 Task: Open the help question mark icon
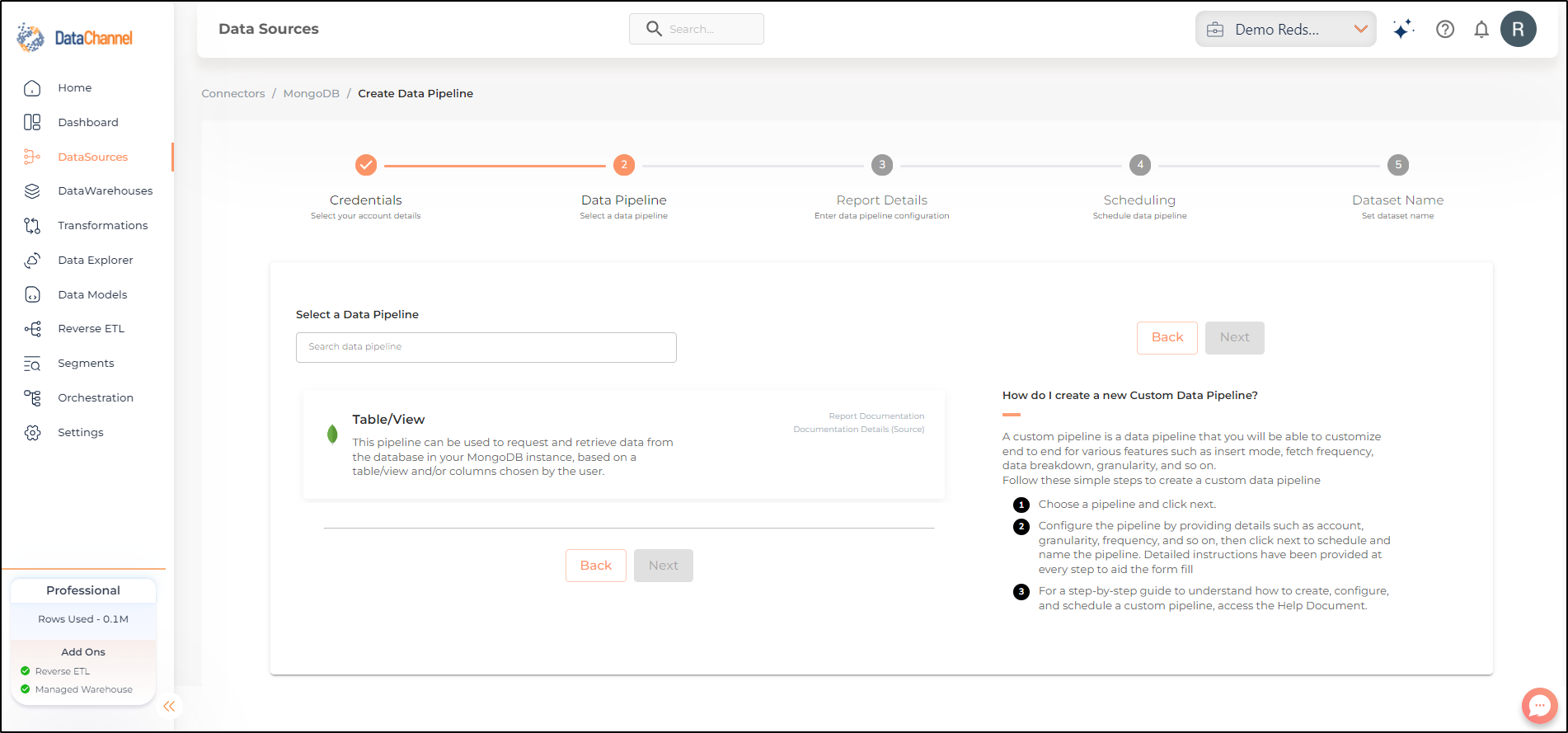[1445, 30]
